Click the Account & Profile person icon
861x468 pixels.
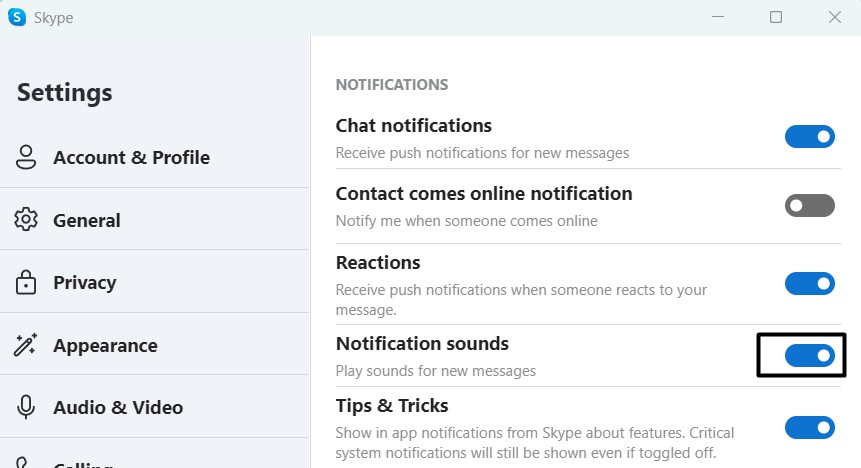click(26, 157)
